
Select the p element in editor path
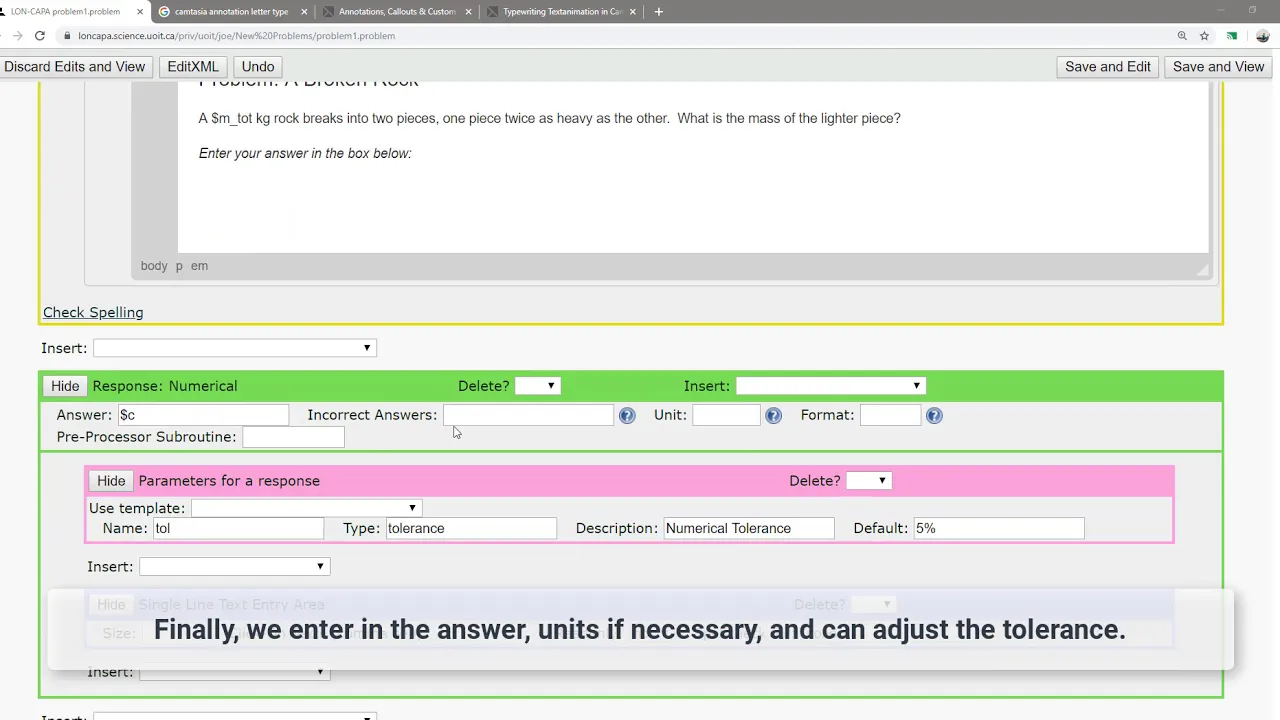pos(179,266)
